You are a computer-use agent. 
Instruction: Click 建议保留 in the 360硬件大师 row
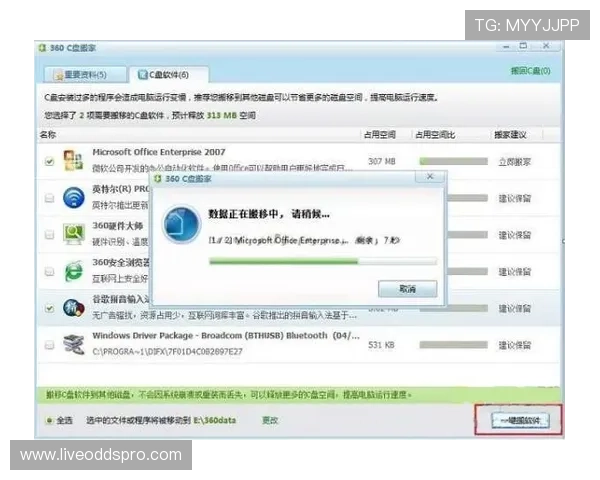[x=515, y=235]
